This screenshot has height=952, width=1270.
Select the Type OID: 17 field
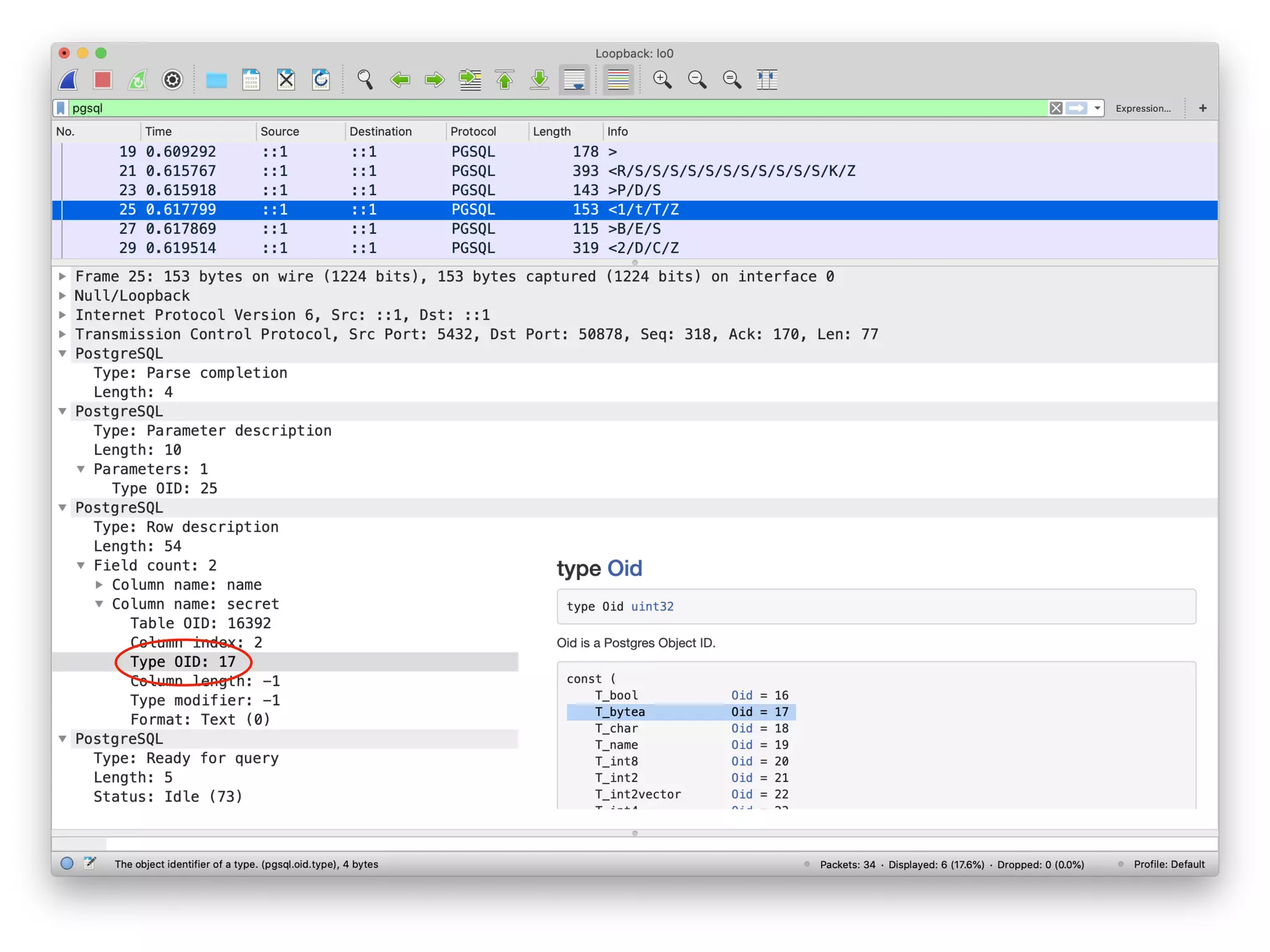click(x=285, y=662)
